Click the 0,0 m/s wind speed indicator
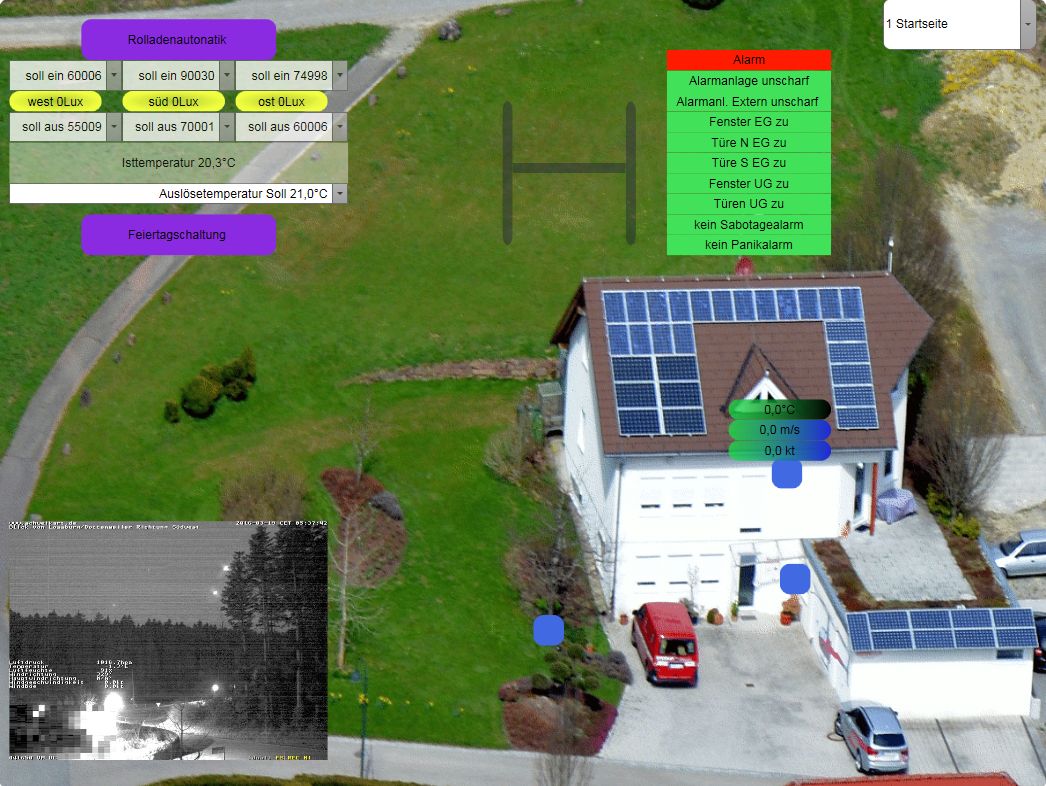This screenshot has height=786, width=1046. (779, 430)
